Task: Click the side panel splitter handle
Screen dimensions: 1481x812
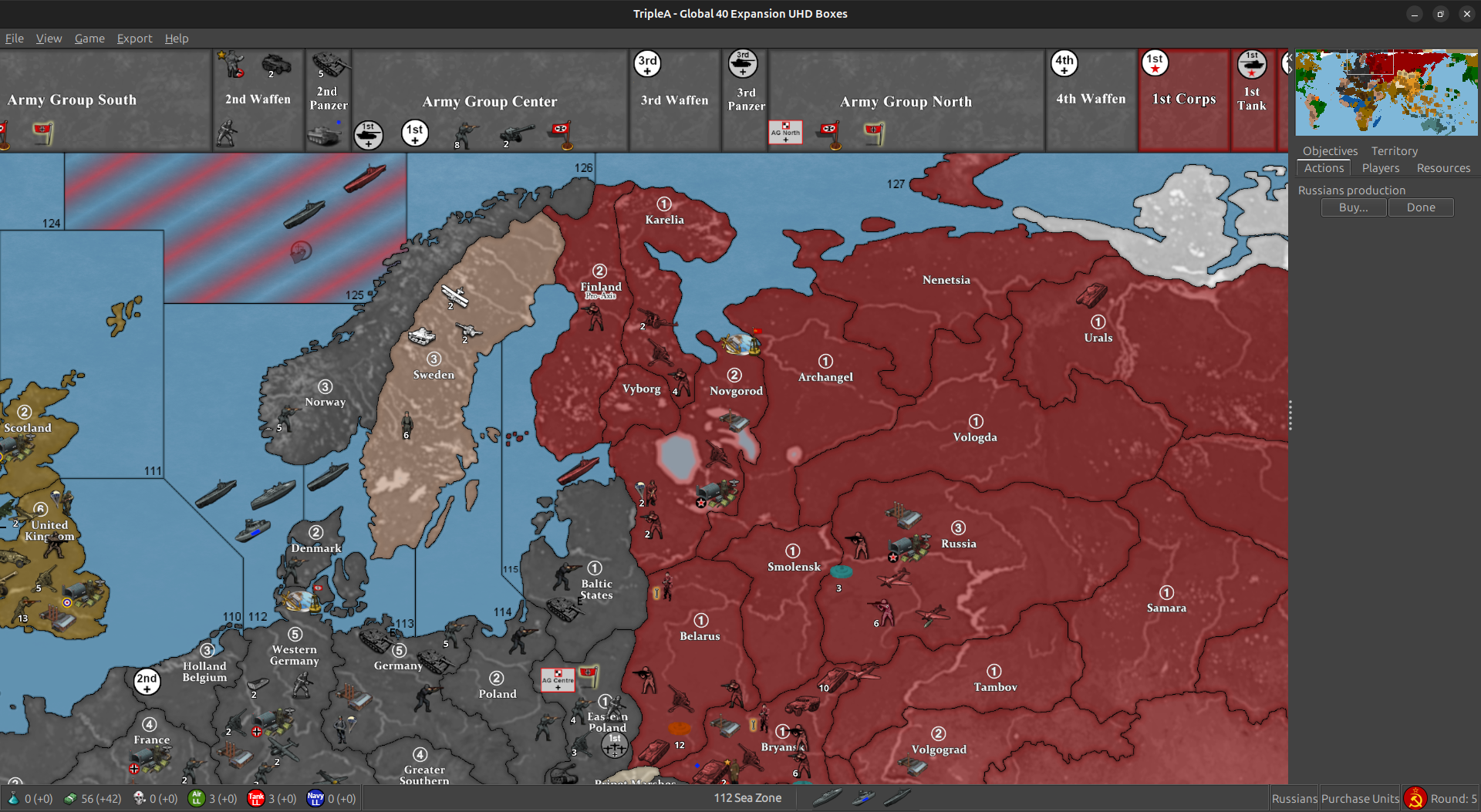Action: click(x=1290, y=415)
